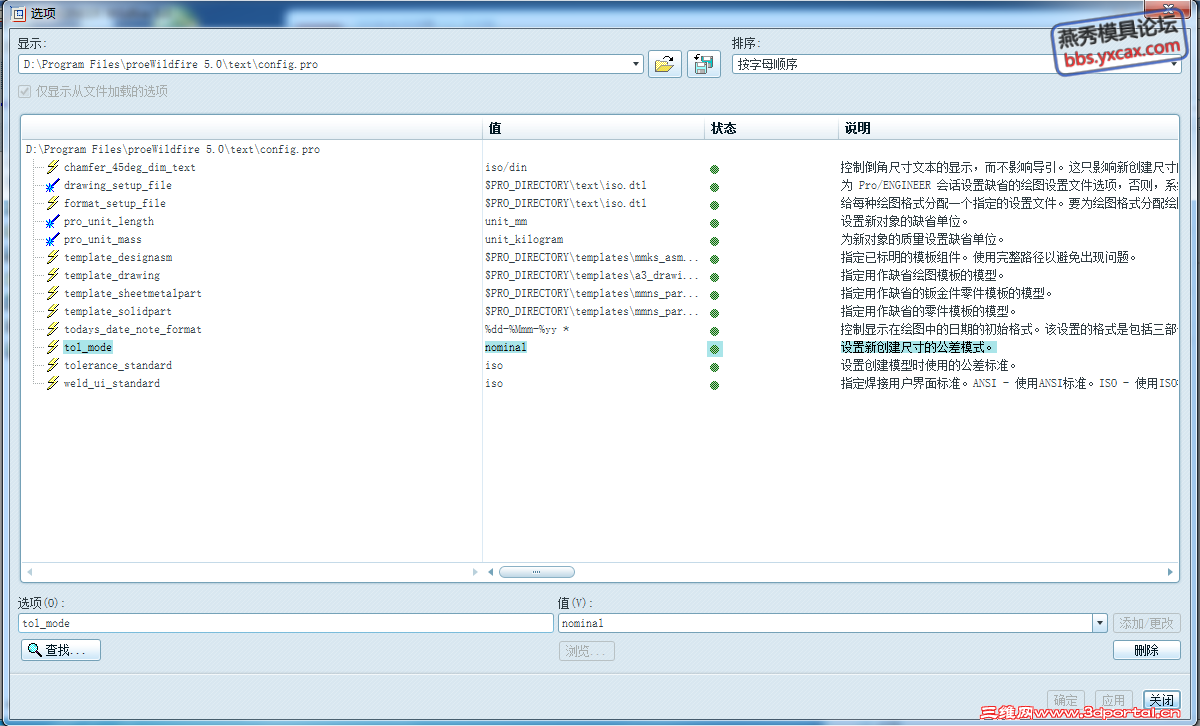
Task: Open a configuration file with folder icon
Action: coord(664,64)
